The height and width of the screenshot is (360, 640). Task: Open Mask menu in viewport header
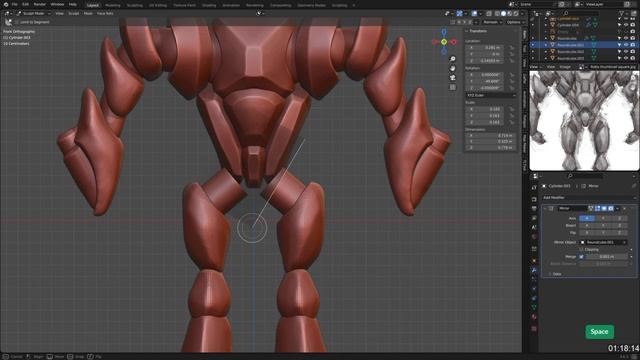click(88, 13)
